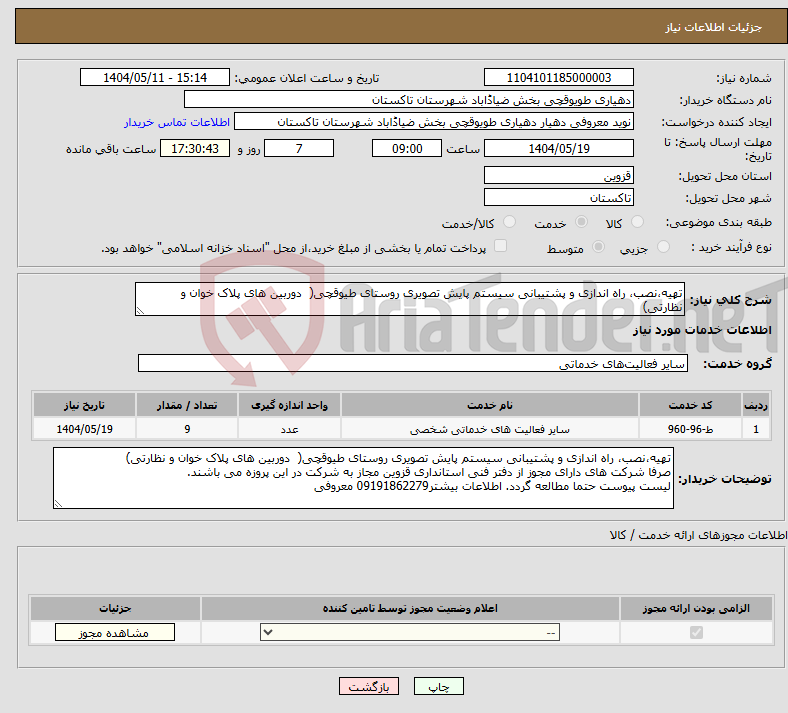Image resolution: width=788 pixels, height=713 pixels.
Task: Click the تعداد / مقدار column header
Action: point(187,405)
